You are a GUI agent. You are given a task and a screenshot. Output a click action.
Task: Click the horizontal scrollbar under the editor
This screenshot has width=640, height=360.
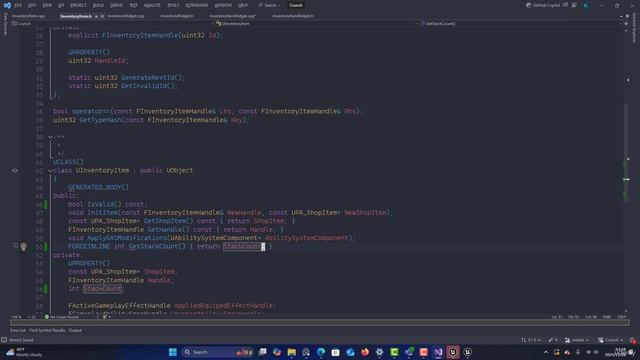[320, 322]
